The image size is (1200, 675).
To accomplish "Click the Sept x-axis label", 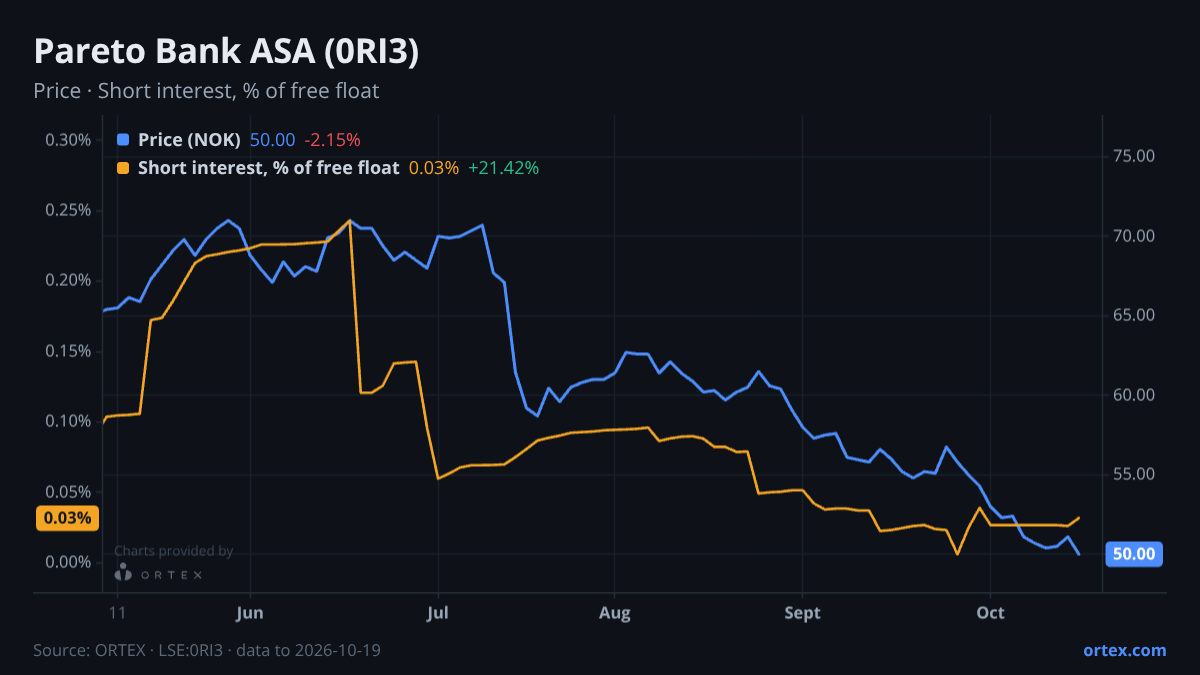I will [x=802, y=613].
